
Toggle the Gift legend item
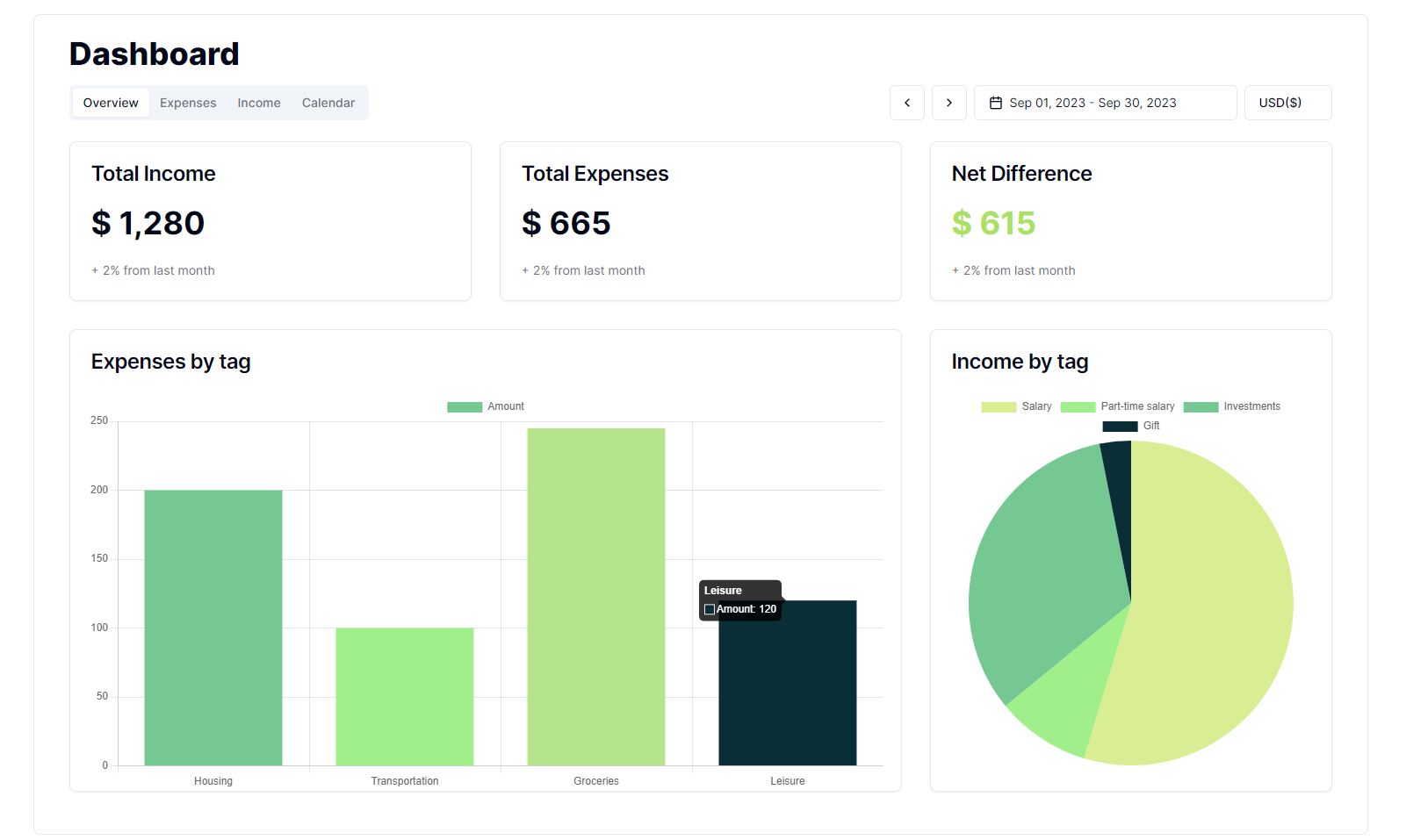1131,426
